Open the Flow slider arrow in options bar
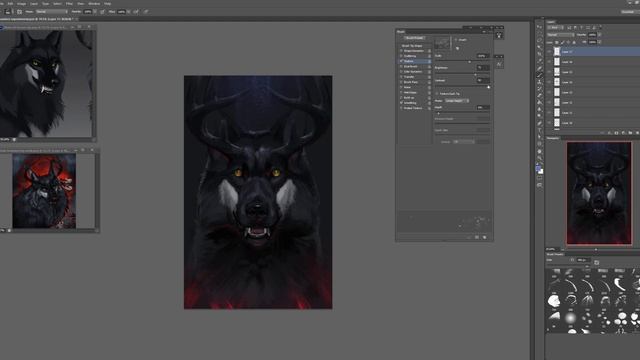 tap(129, 11)
